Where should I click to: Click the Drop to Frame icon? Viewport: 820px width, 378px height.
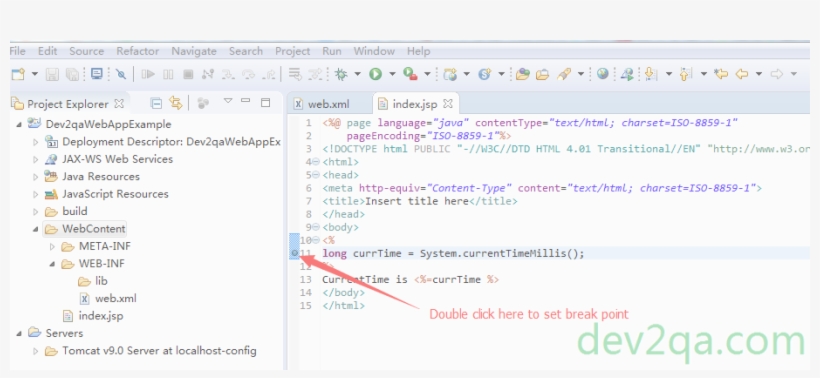point(295,74)
